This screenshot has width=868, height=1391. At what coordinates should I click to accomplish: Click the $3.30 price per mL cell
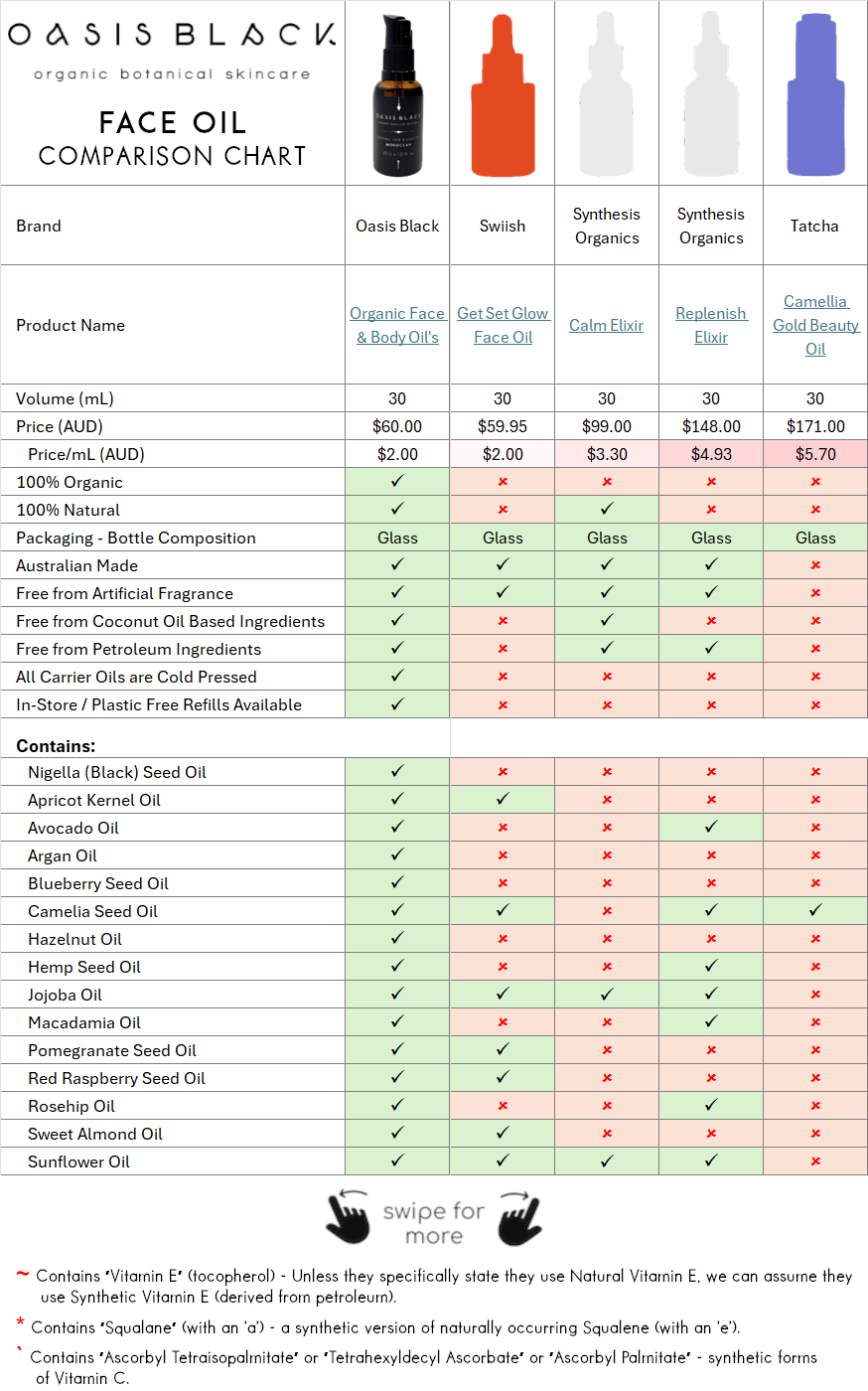tap(607, 454)
